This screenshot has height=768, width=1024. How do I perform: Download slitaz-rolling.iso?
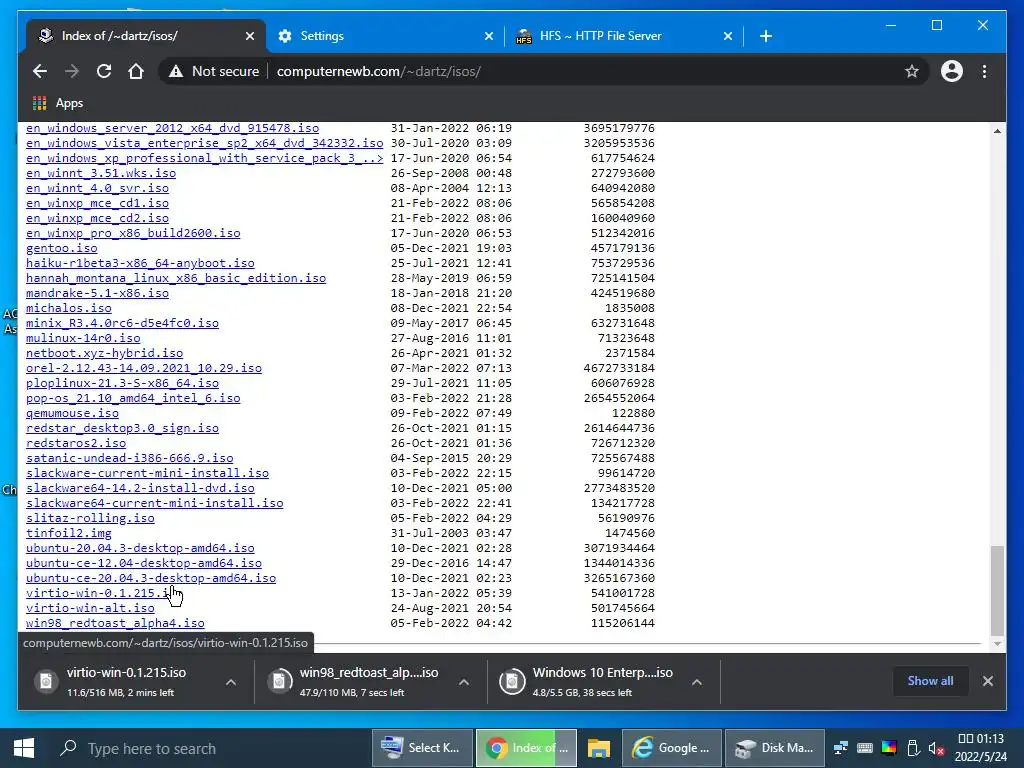tap(90, 519)
